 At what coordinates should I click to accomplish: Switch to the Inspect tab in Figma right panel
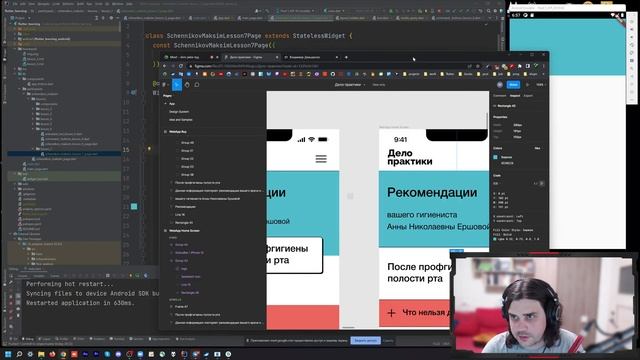coord(515,96)
